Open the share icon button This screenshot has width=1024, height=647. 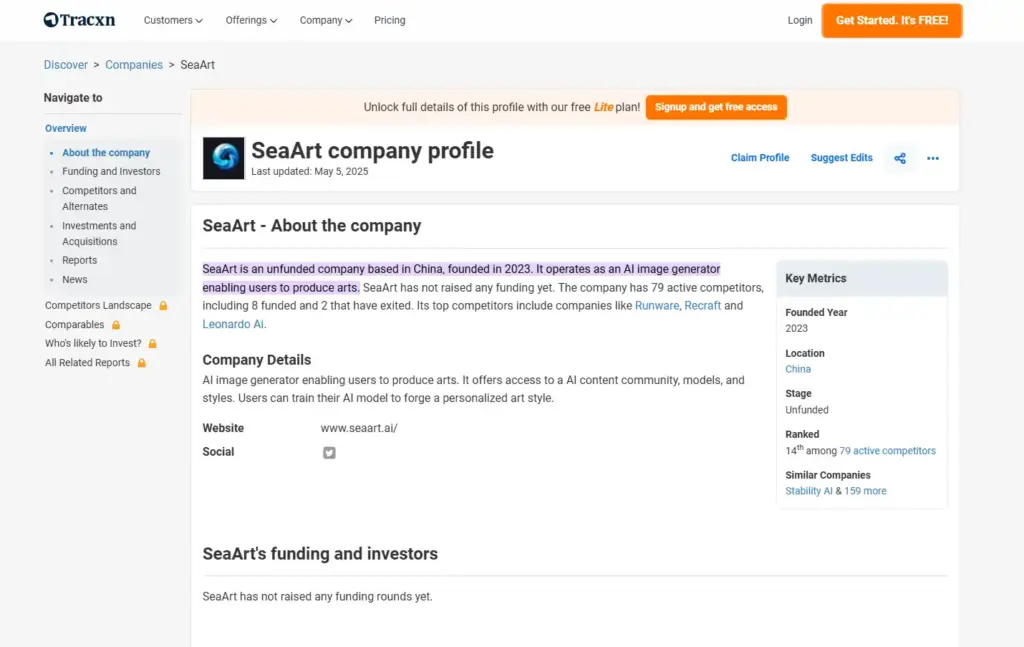point(899,158)
